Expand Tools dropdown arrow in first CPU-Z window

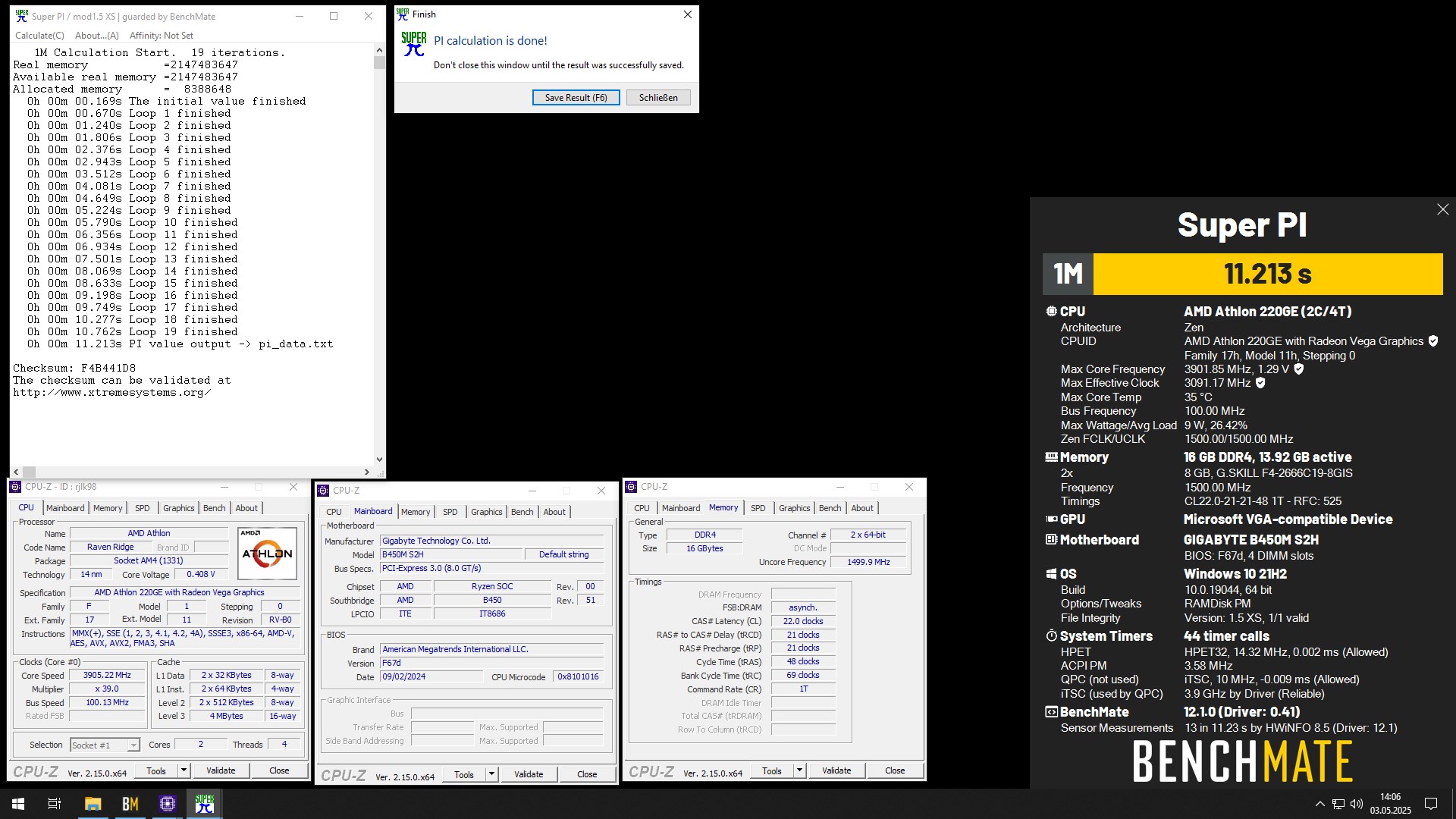click(183, 770)
